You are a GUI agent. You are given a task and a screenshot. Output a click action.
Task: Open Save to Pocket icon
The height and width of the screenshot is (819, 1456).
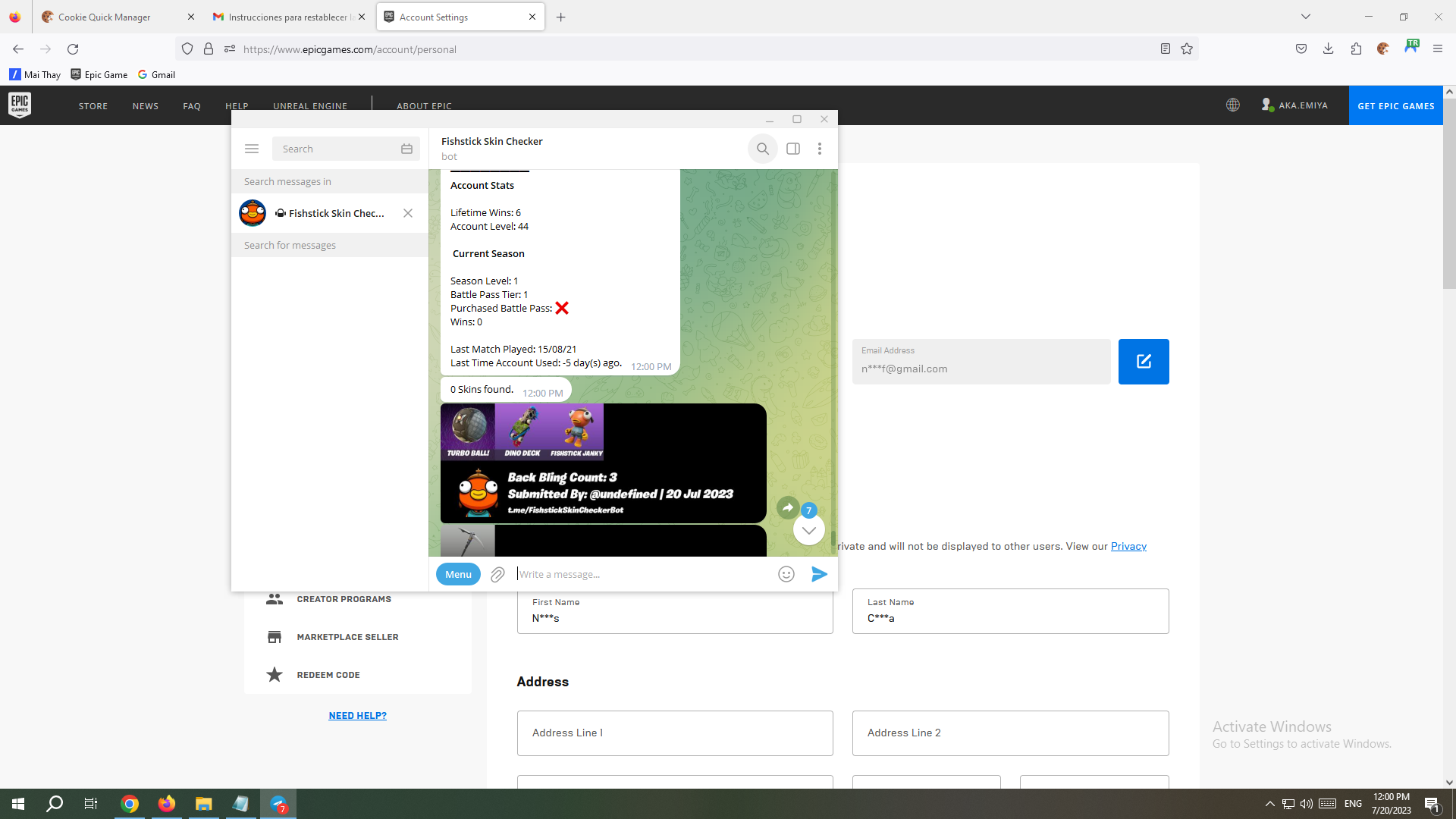click(1301, 49)
